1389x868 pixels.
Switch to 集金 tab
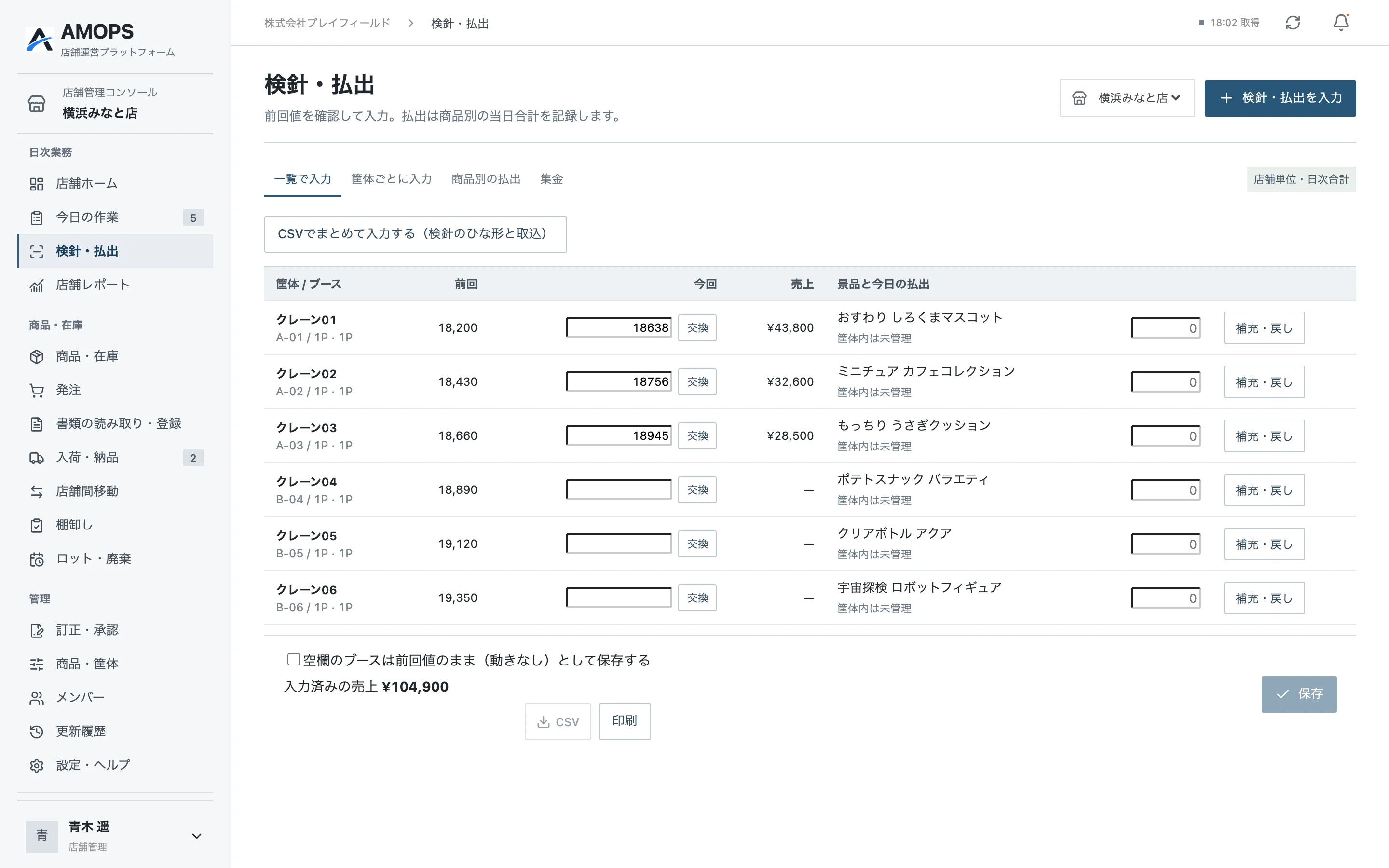[x=552, y=179]
